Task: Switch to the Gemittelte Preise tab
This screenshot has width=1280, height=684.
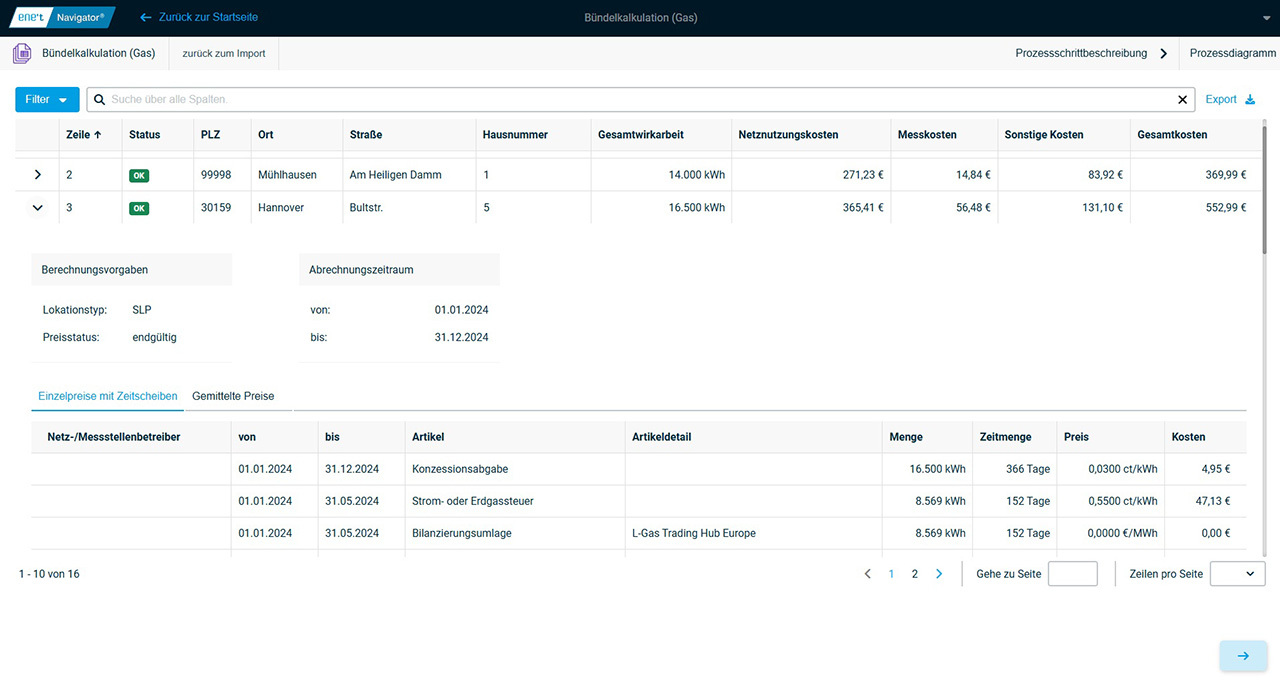Action: point(233,396)
